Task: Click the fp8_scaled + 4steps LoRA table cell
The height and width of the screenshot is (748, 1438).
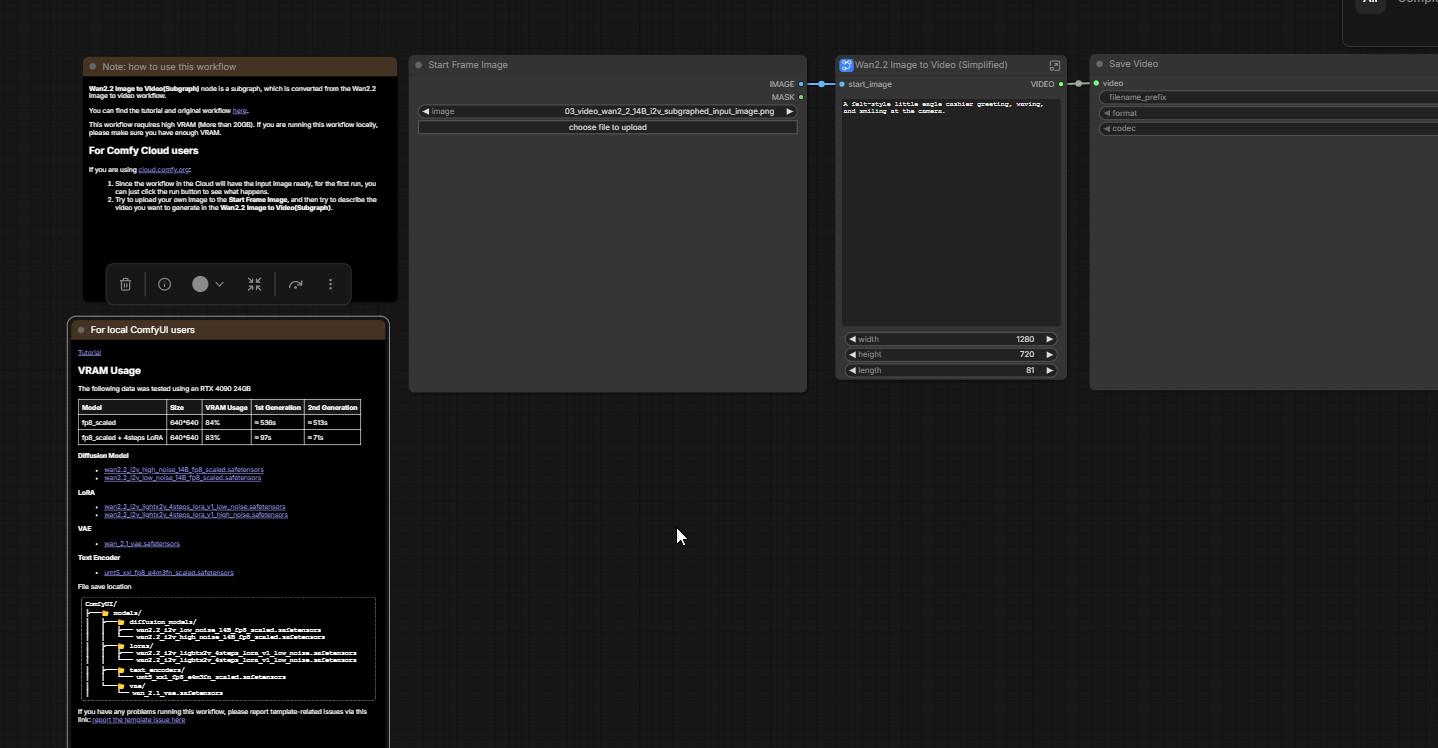Action: (122, 437)
